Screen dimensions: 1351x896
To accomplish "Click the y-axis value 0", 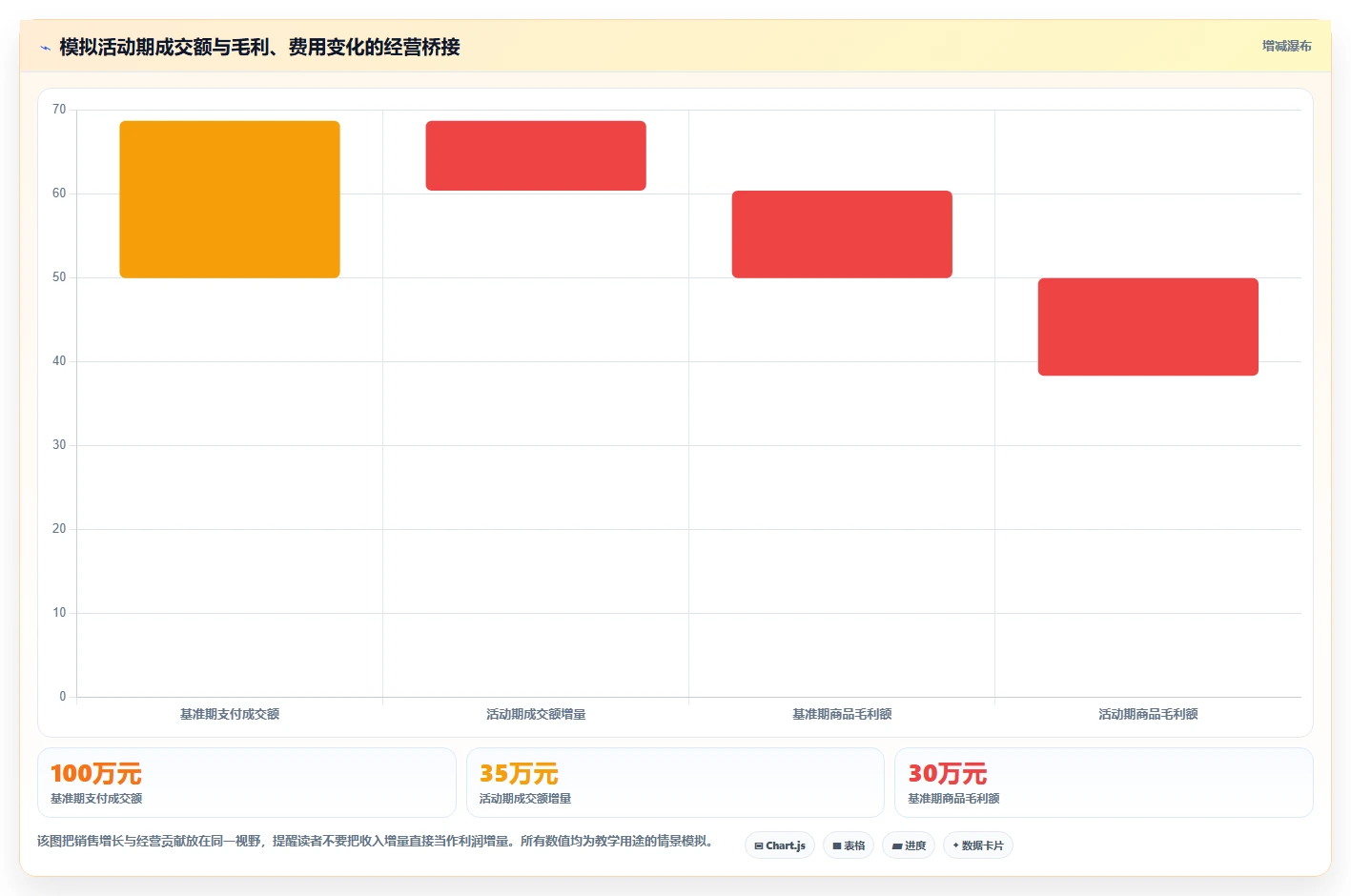I will (63, 697).
